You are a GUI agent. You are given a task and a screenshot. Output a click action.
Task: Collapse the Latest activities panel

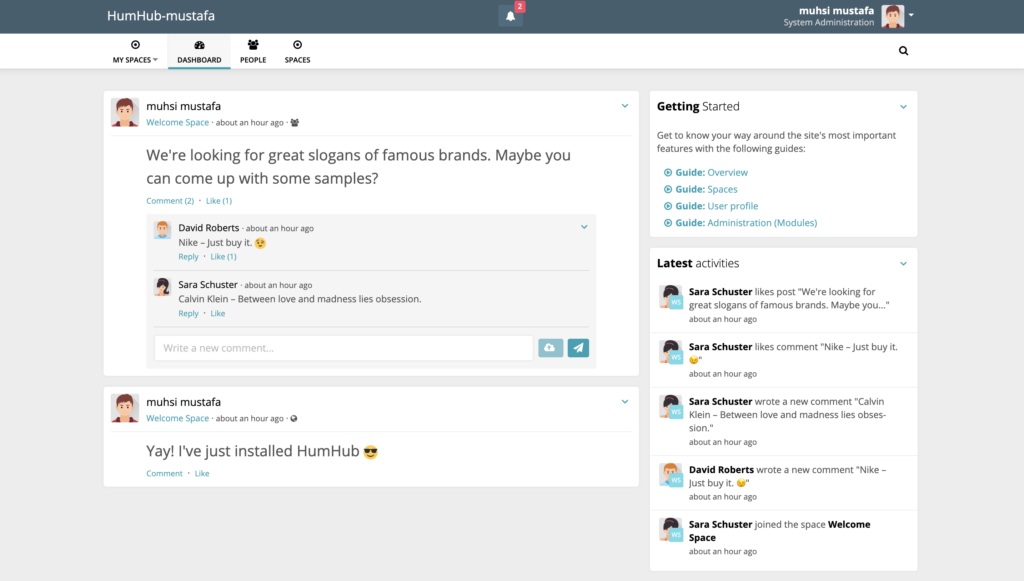(903, 264)
